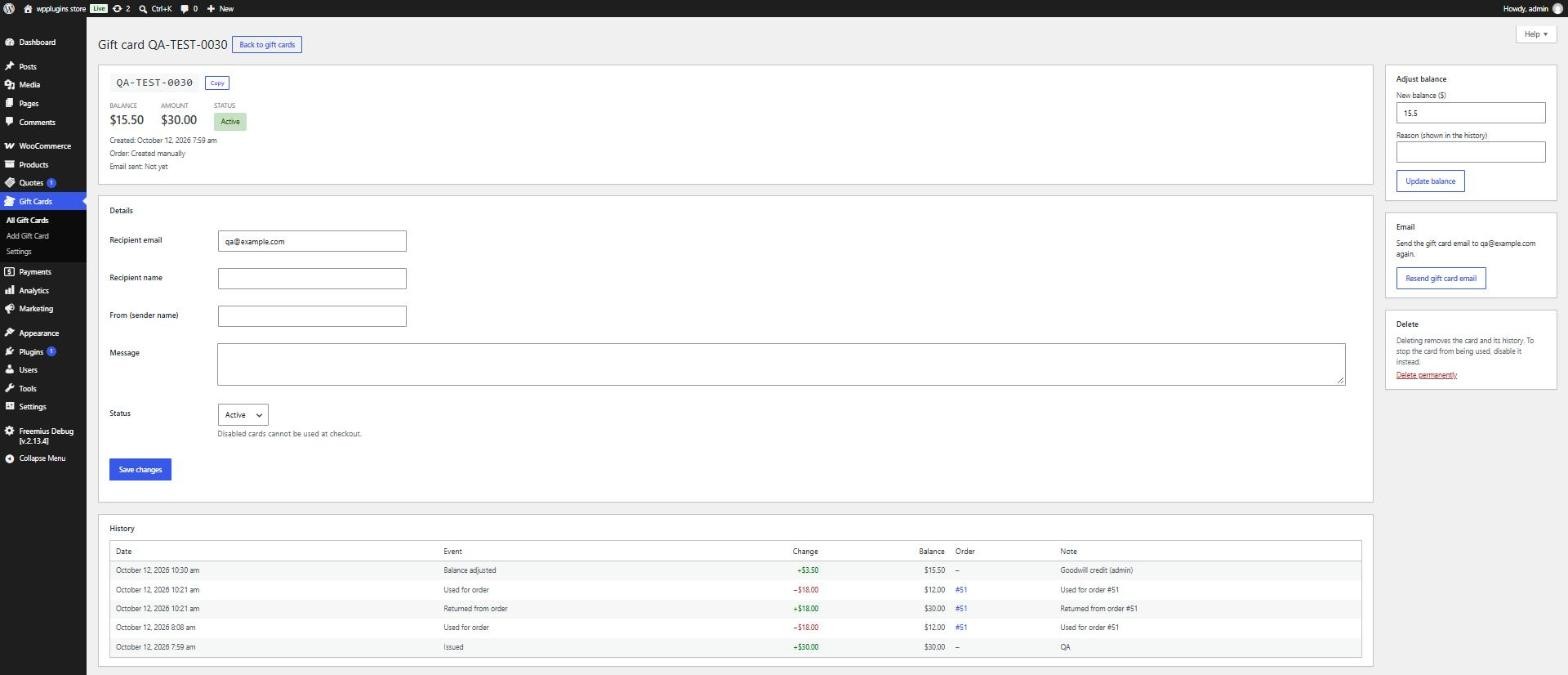1568x675 pixels.
Task: Click the Marketing megaphone icon
Action: 9,309
